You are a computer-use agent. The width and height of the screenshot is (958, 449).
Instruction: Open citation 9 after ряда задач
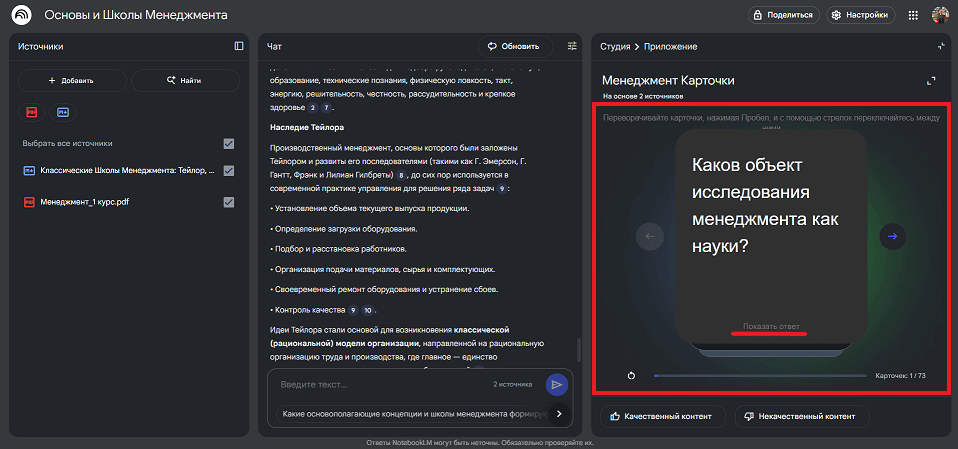coord(502,189)
